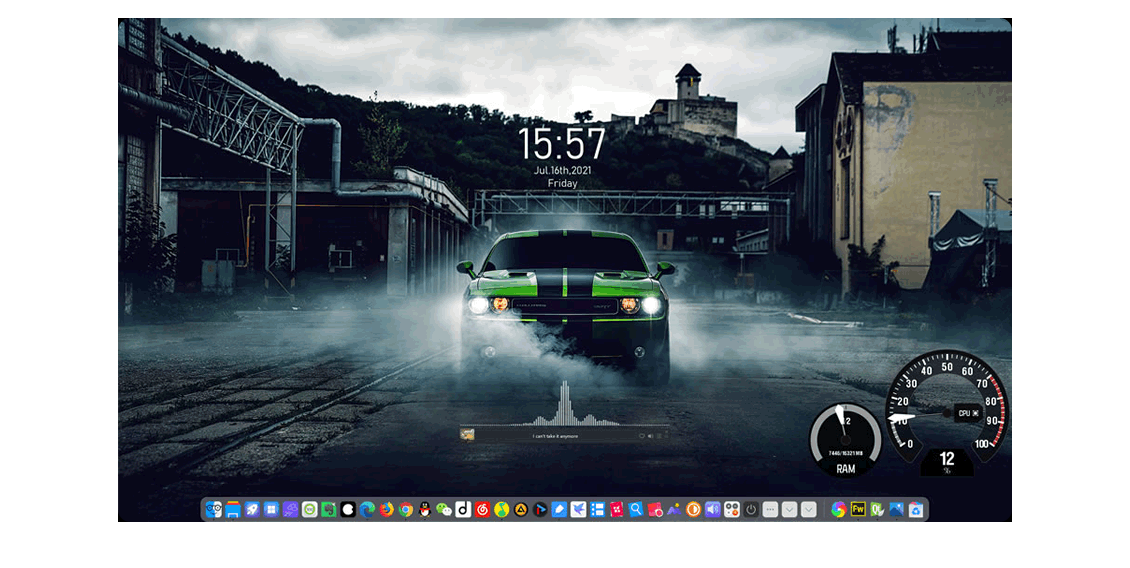Toggle the heart favorite on music widget
The height and width of the screenshot is (568, 1130).
point(641,436)
